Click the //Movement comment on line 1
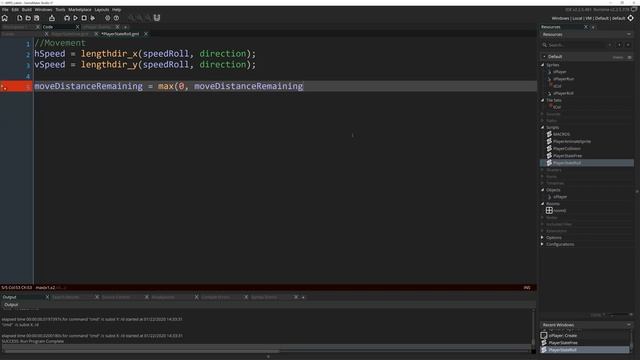Viewport: 640px width, 360px height. 60,43
